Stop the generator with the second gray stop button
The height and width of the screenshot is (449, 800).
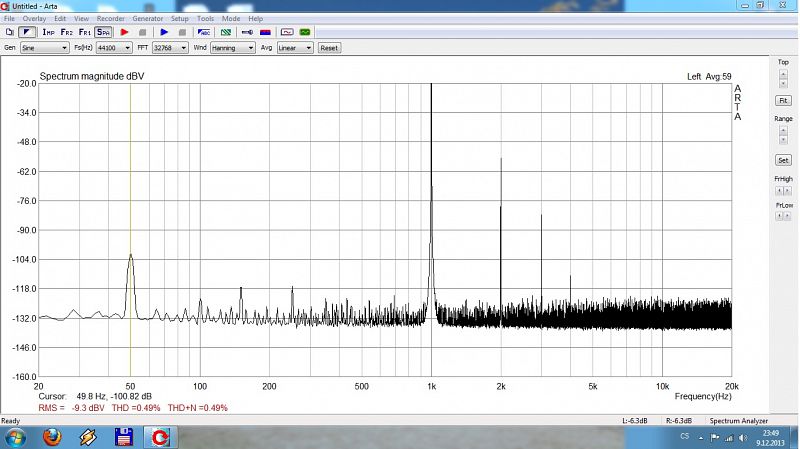pos(182,32)
